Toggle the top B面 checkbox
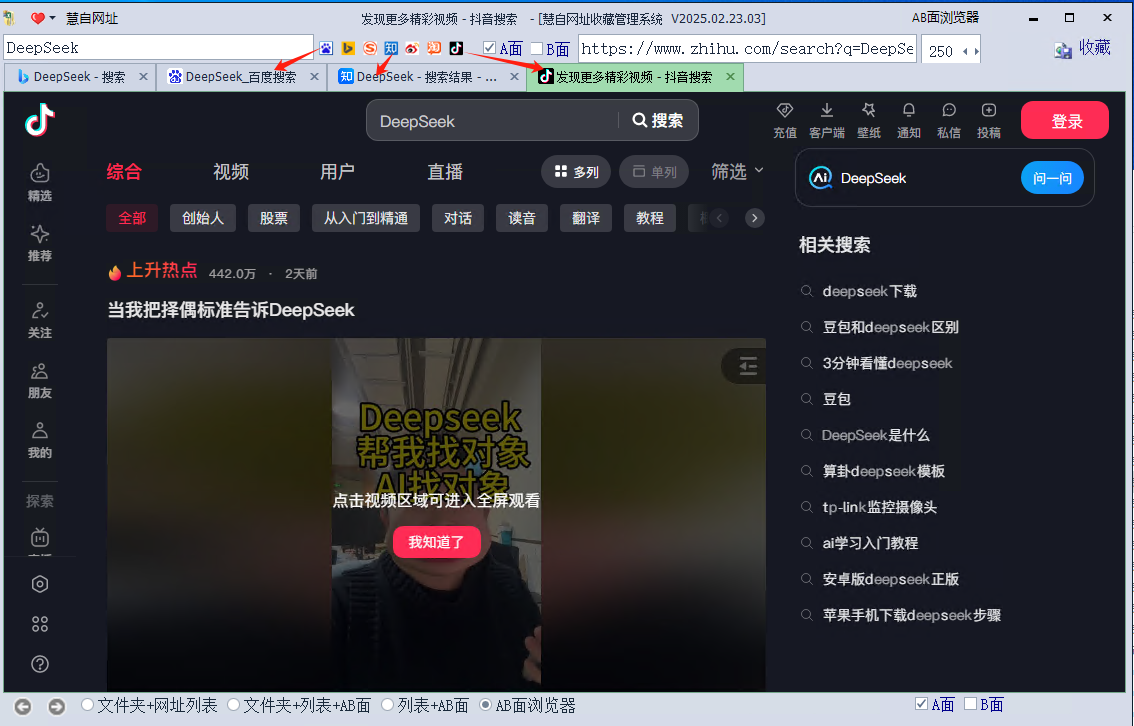 tap(537, 48)
